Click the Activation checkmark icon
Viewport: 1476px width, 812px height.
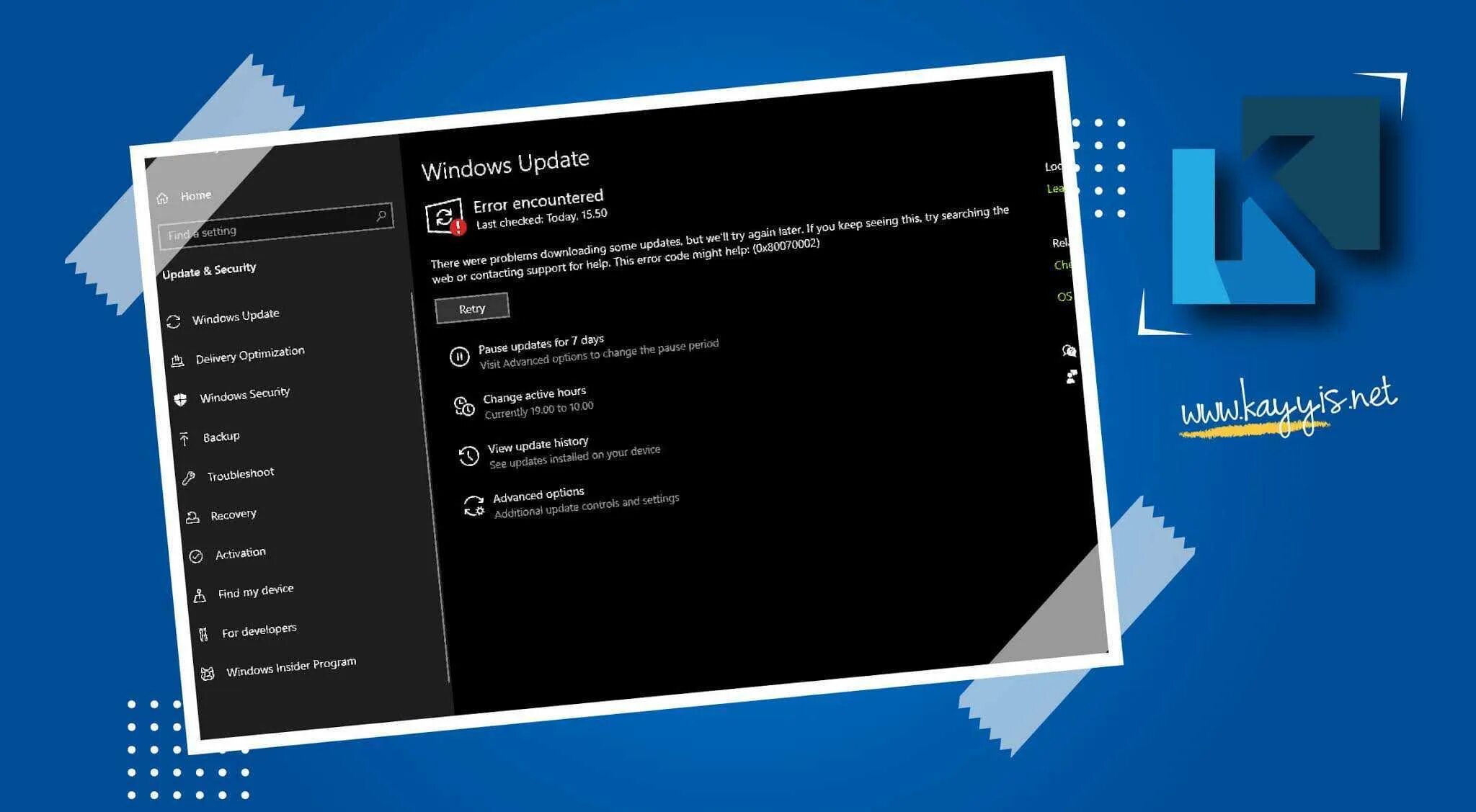(196, 556)
